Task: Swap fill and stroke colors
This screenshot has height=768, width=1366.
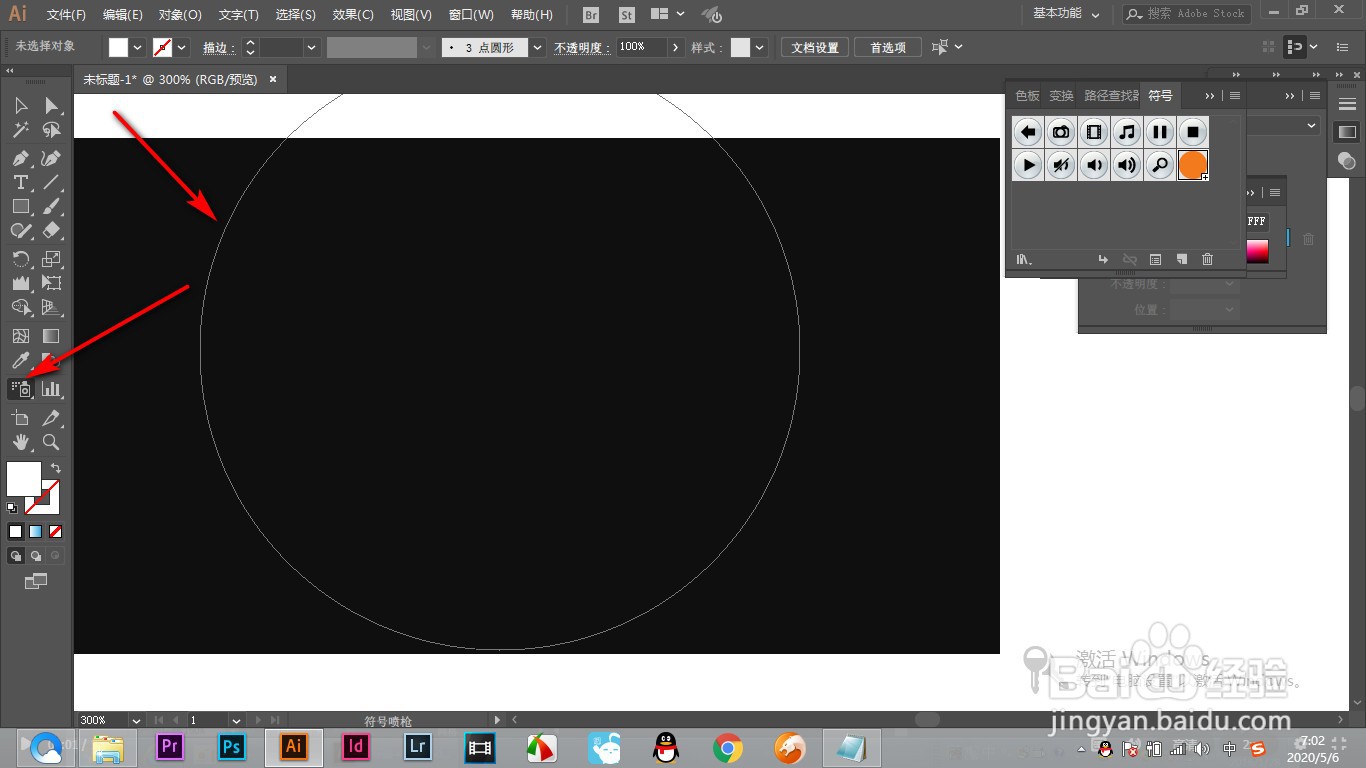Action: (56, 468)
